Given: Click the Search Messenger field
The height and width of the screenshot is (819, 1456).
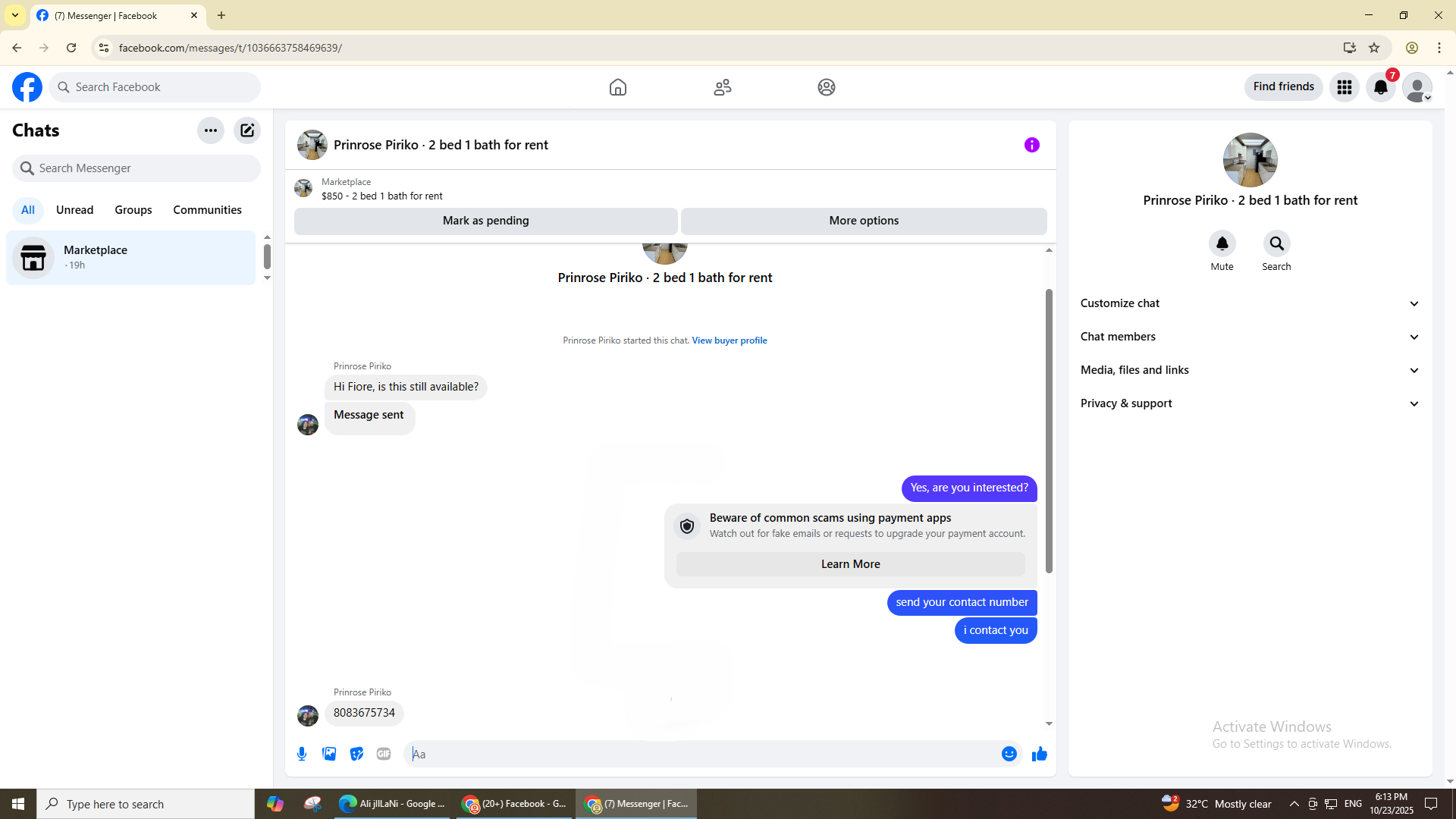Looking at the screenshot, I should coord(136,168).
